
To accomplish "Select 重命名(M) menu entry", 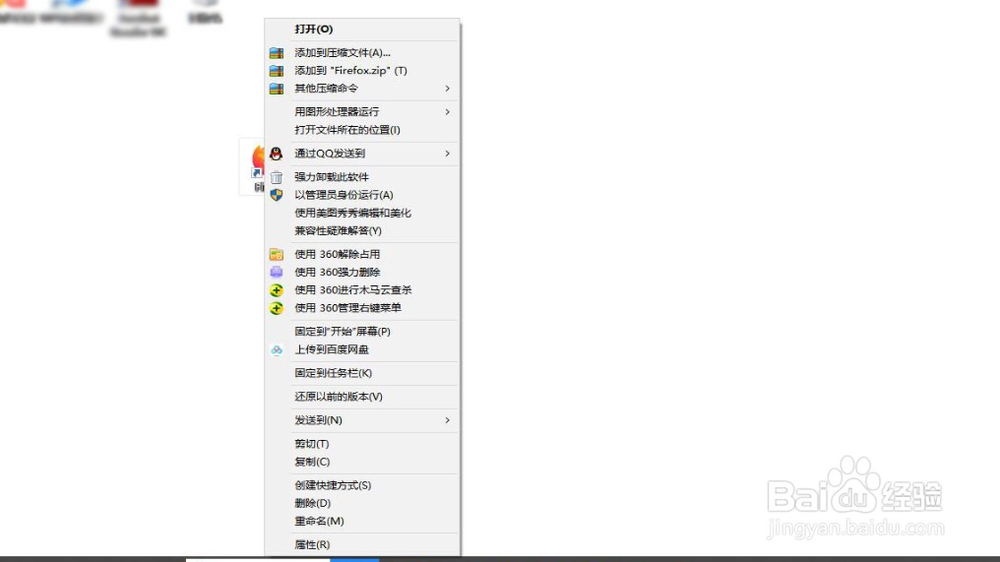I will tap(362, 521).
